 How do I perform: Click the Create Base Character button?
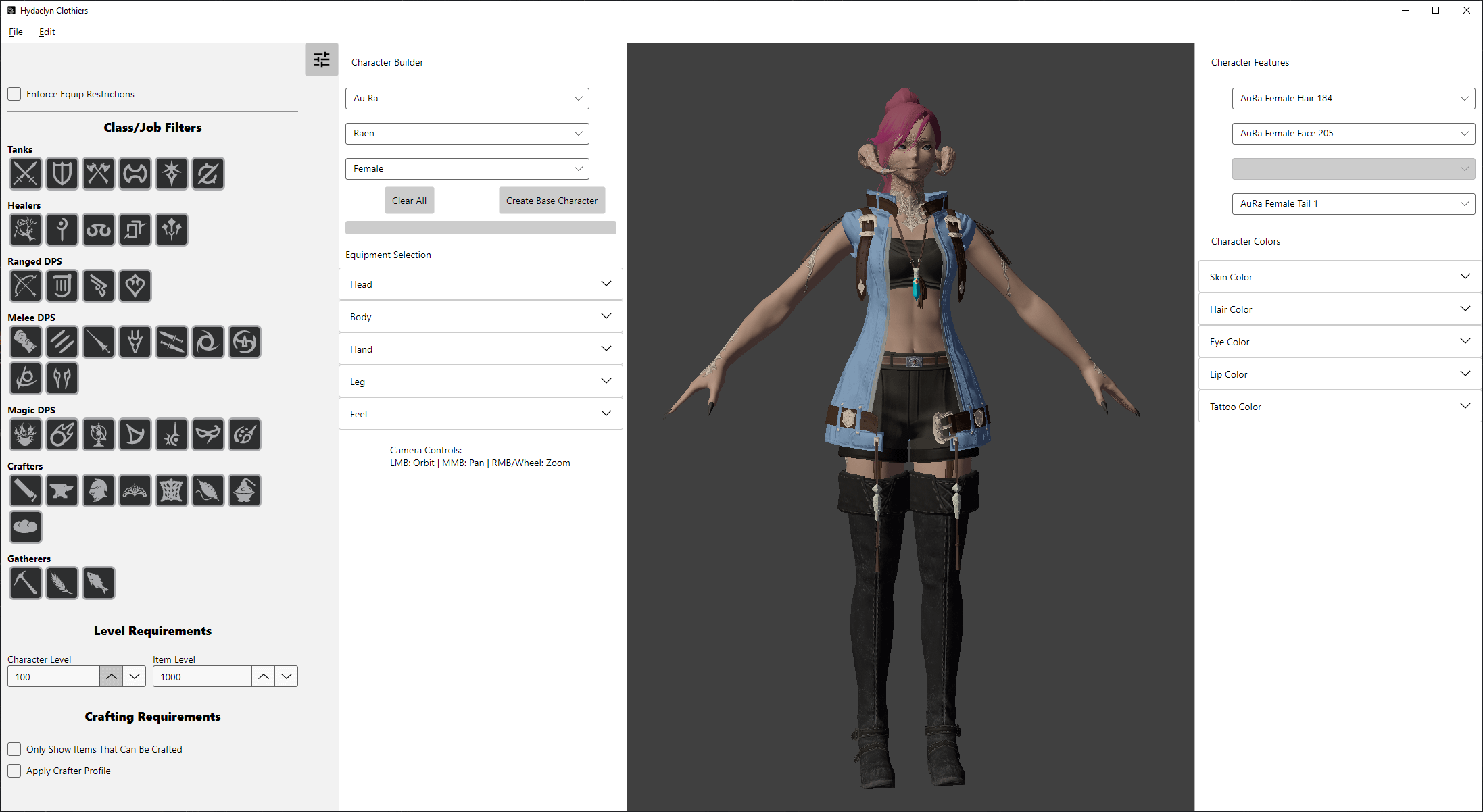552,201
